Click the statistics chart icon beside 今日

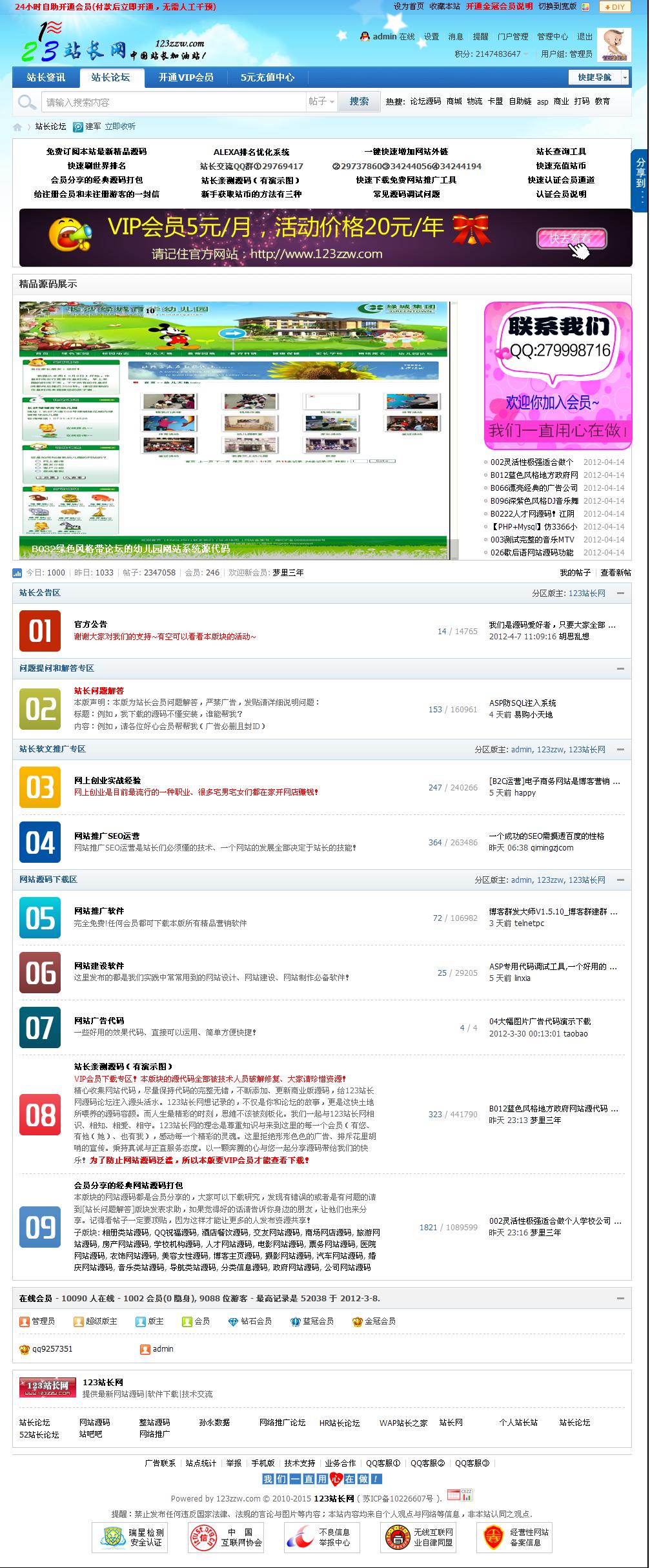[x=17, y=573]
